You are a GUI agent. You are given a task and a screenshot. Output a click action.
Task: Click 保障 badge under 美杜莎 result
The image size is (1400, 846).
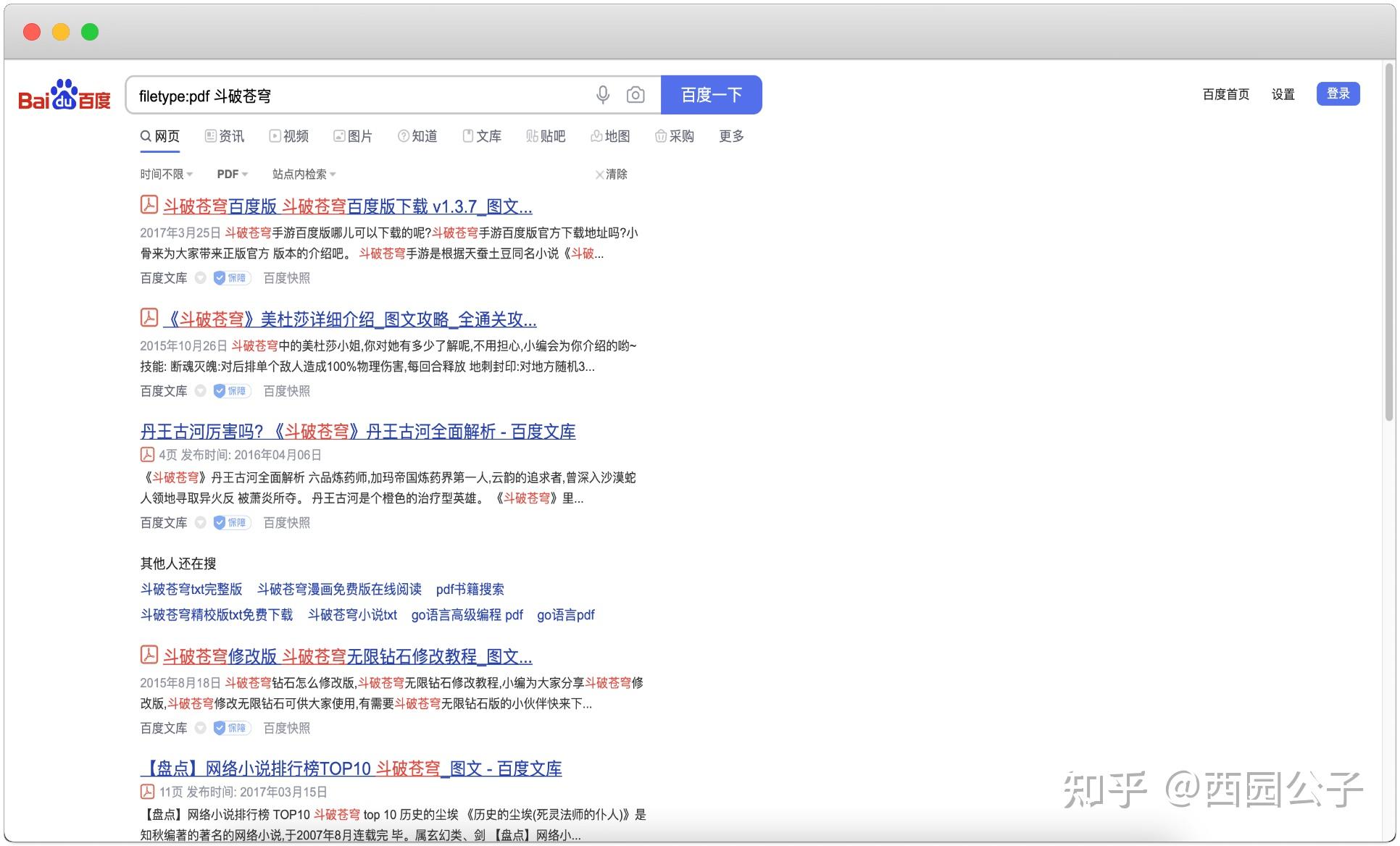232,391
